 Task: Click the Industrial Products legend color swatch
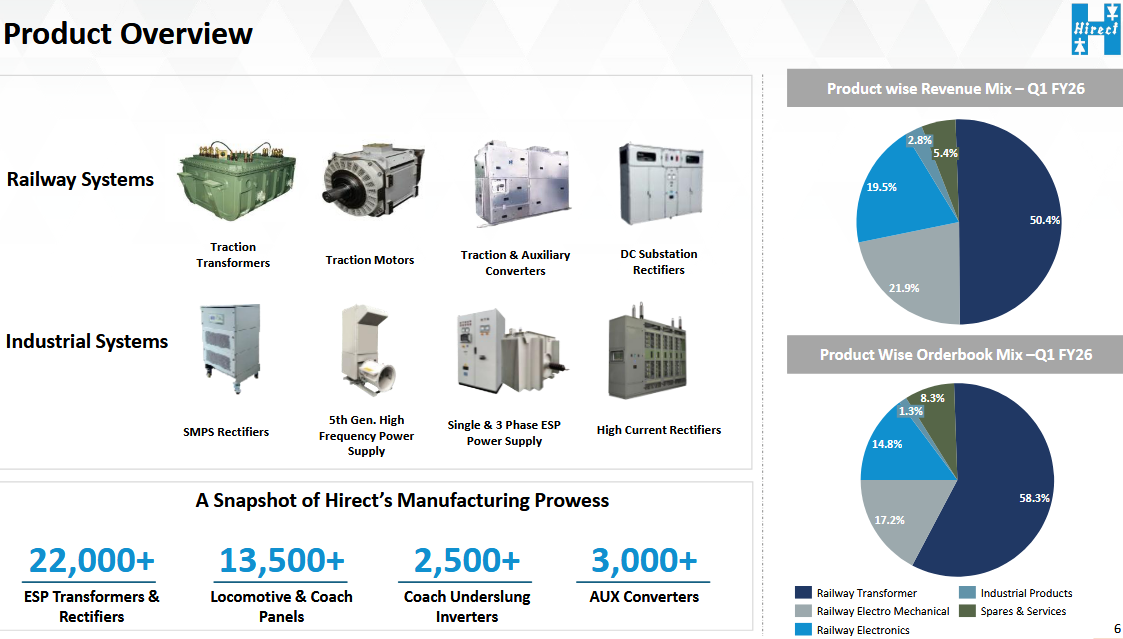click(967, 592)
